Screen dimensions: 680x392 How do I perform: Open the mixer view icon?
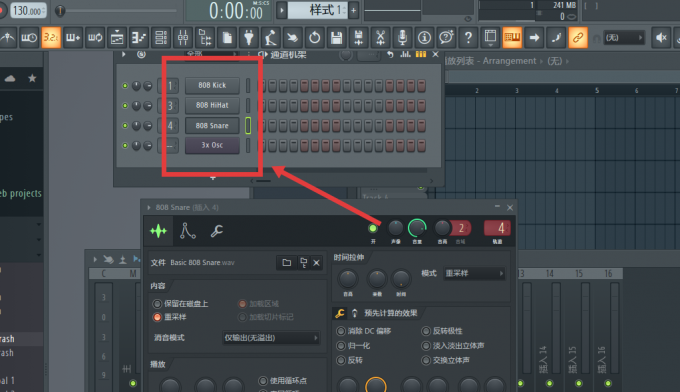[183, 38]
